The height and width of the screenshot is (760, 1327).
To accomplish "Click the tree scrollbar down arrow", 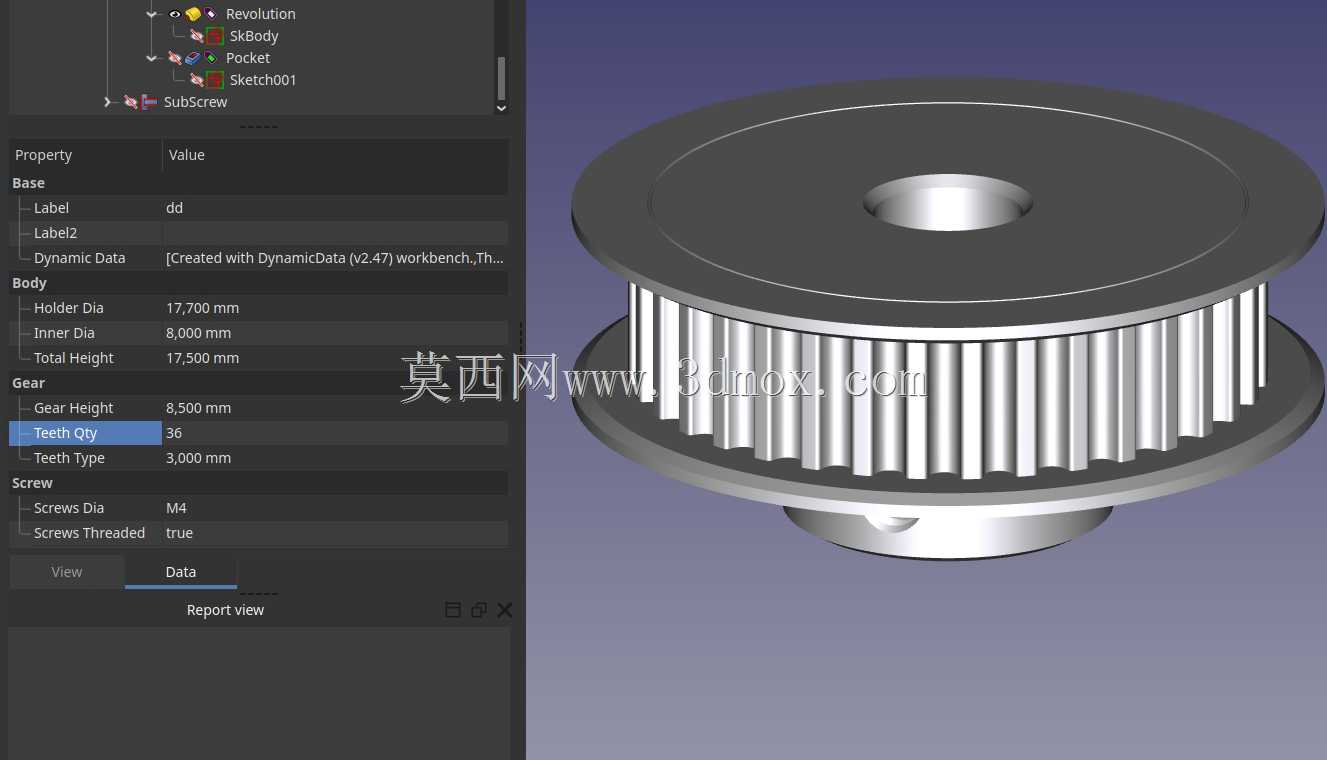I will pyautogui.click(x=502, y=107).
